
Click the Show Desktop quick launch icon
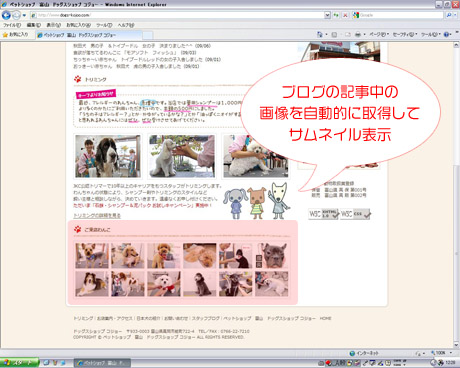[x=47, y=363]
